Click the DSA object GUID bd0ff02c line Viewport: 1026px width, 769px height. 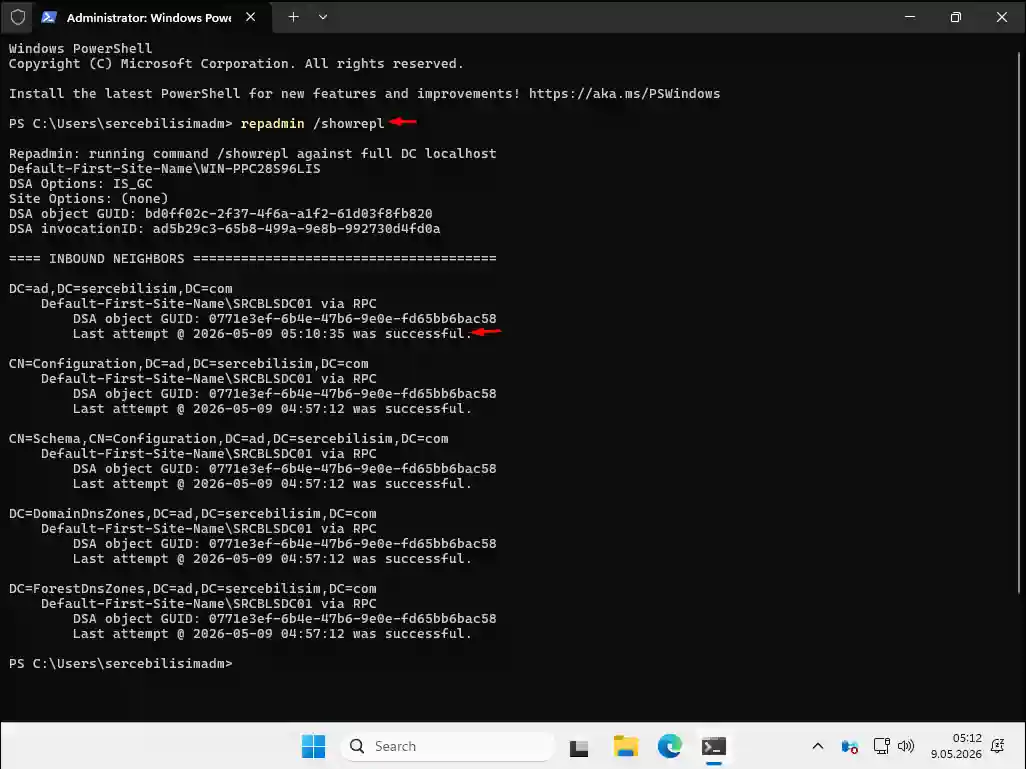tap(221, 214)
